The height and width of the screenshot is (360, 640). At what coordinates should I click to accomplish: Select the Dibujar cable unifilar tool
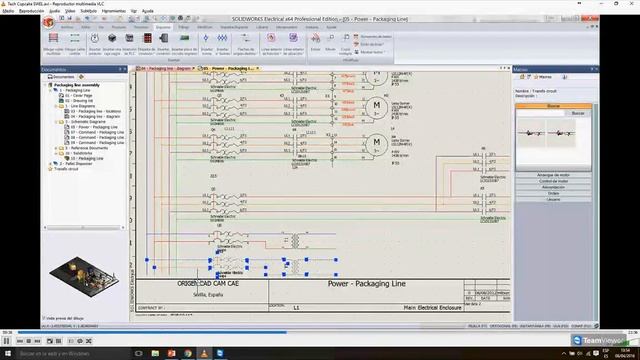click(75, 44)
